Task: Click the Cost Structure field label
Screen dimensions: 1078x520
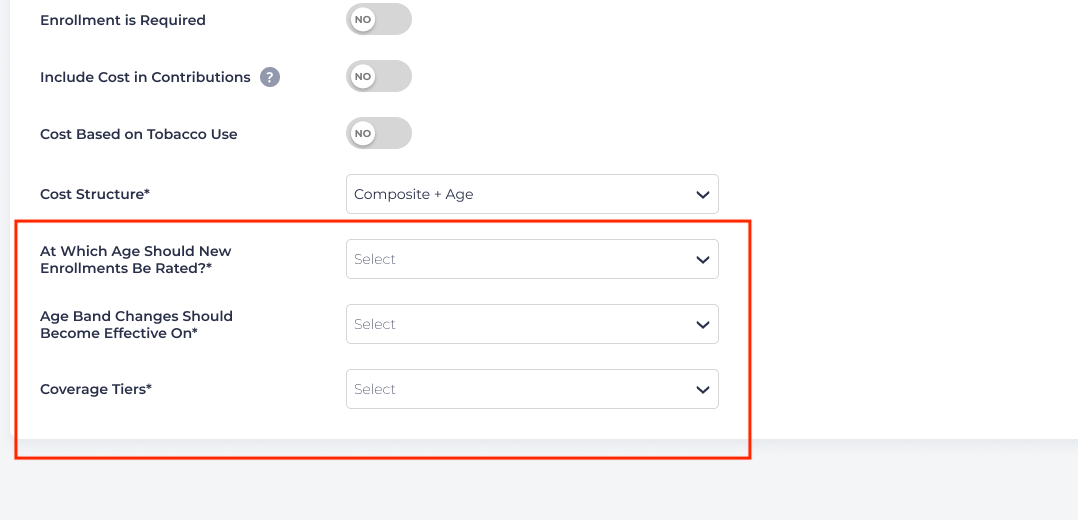Action: click(95, 194)
